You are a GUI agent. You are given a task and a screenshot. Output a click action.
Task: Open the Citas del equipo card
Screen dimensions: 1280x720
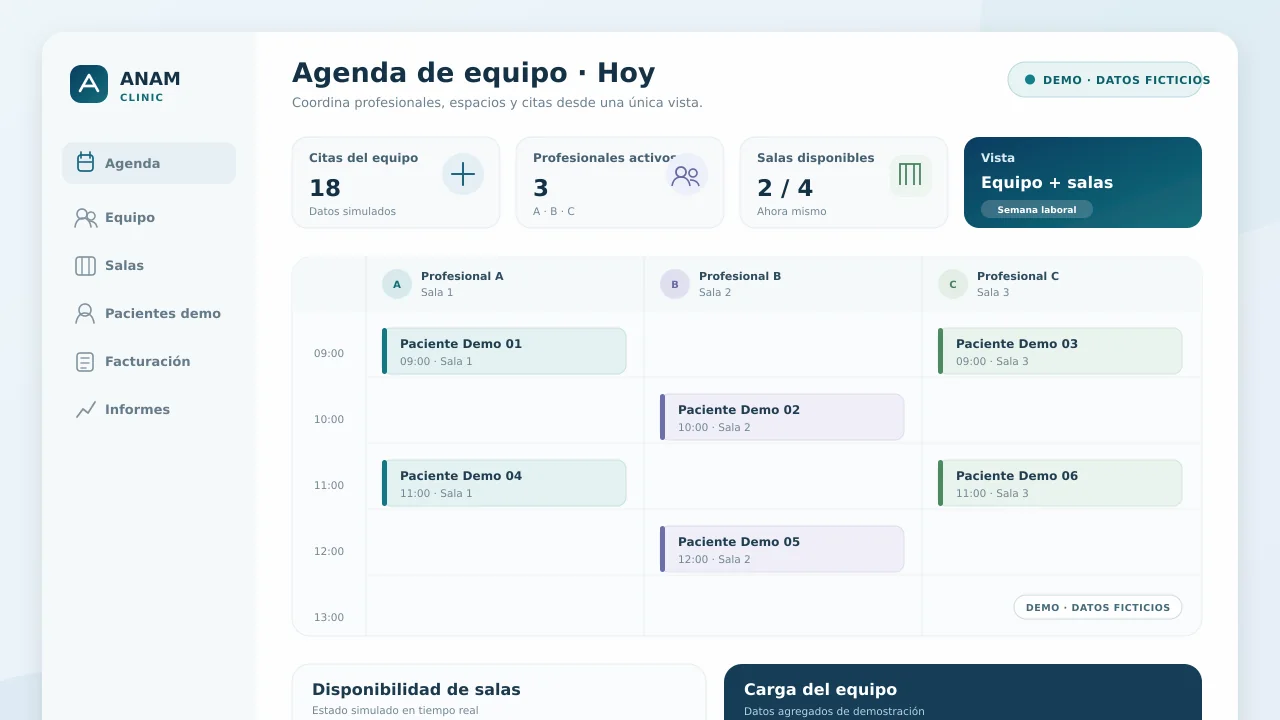(396, 182)
